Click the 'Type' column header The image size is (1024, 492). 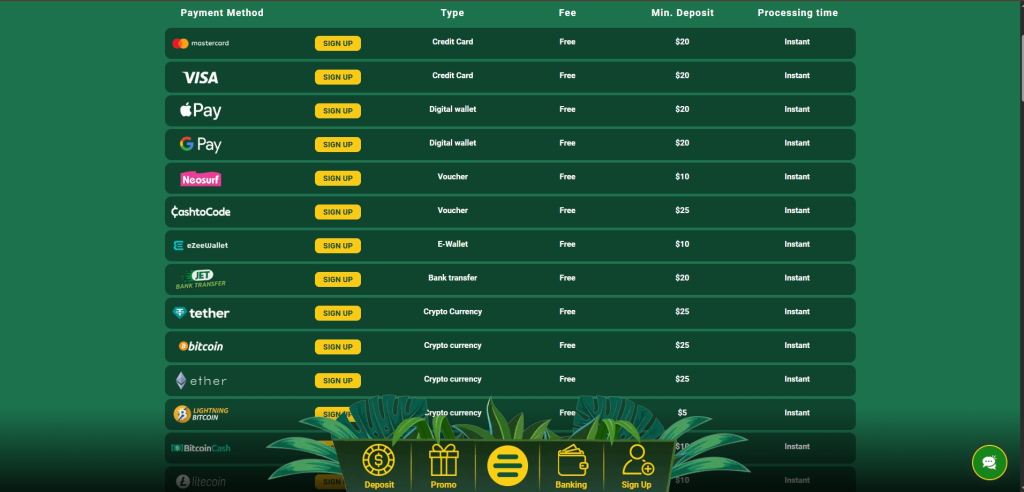pos(453,12)
